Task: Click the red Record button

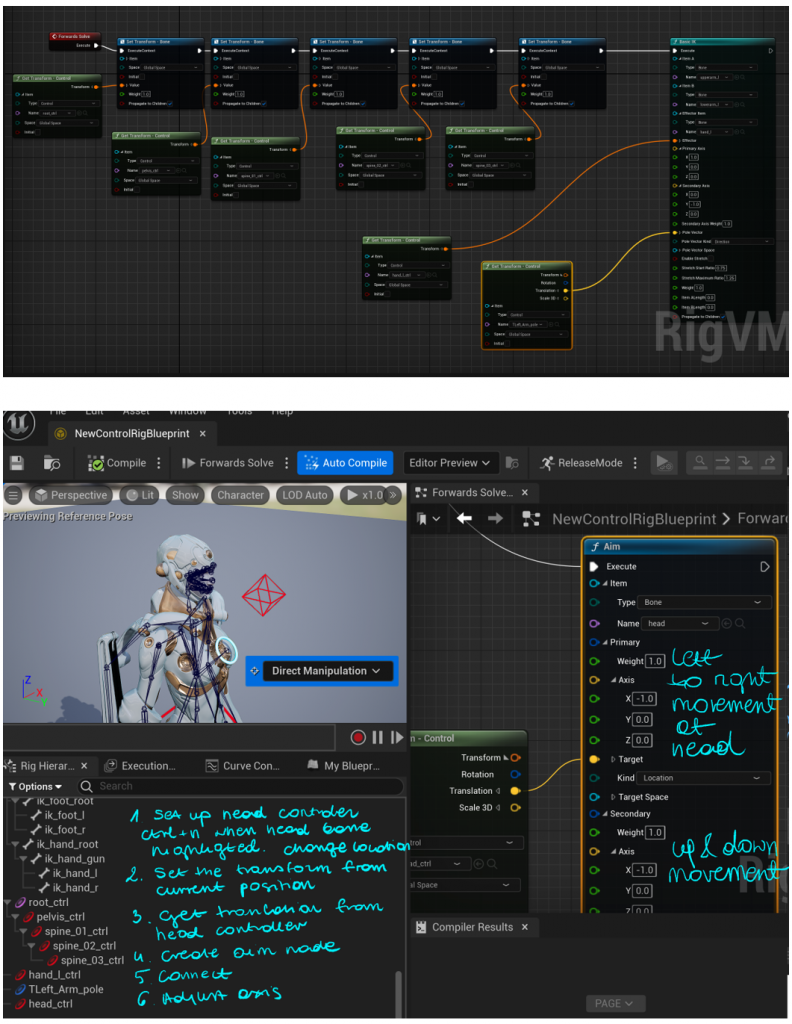Action: [x=358, y=737]
